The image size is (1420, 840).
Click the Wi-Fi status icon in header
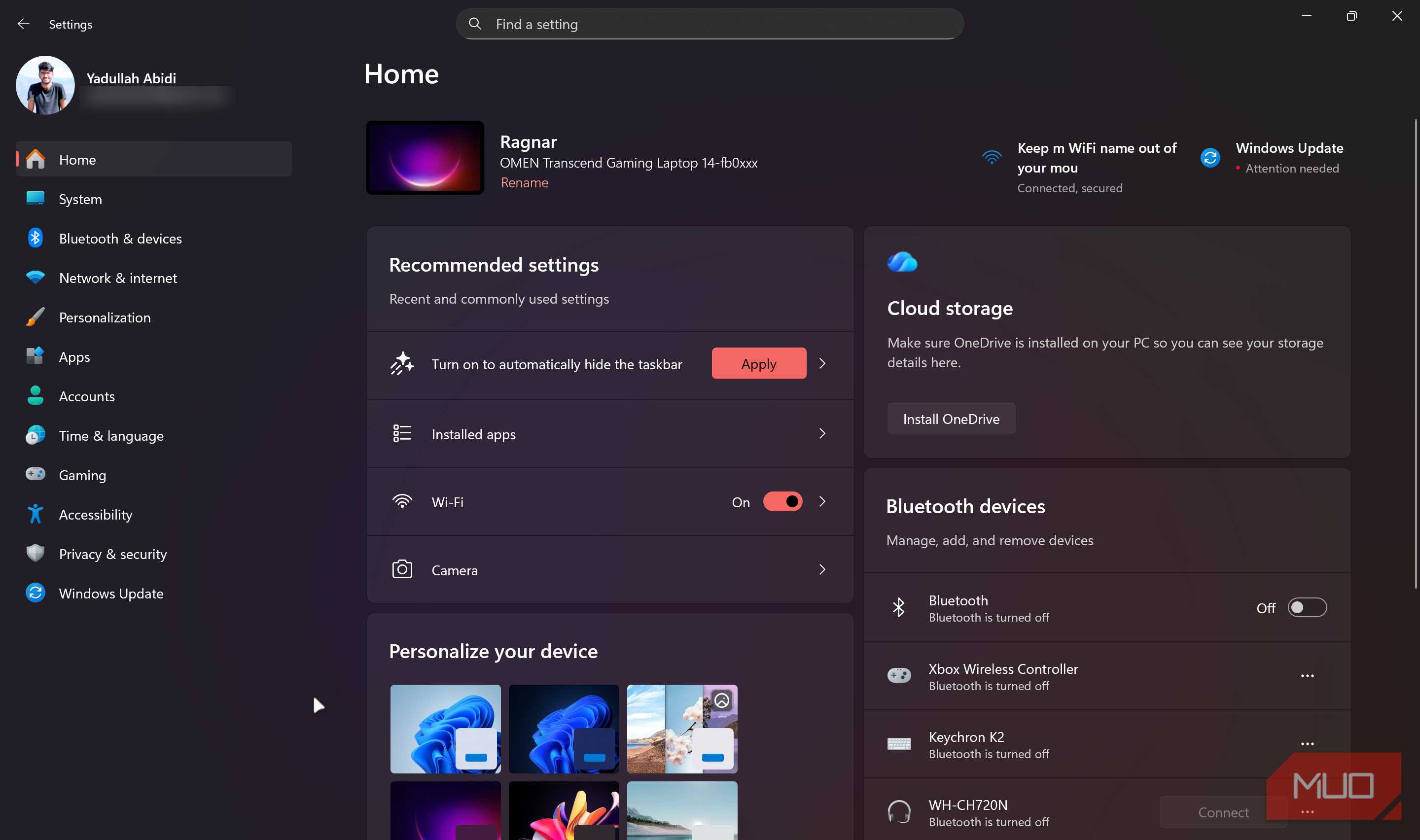992,157
